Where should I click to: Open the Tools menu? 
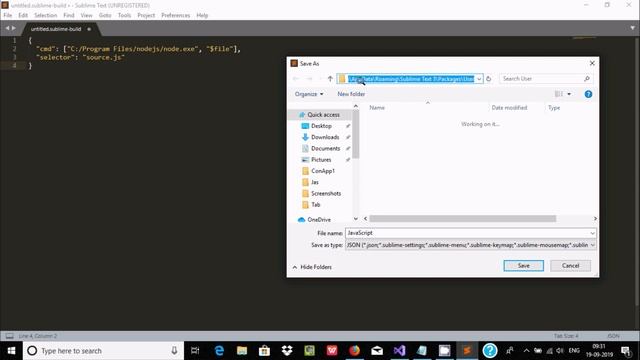pos(124,15)
